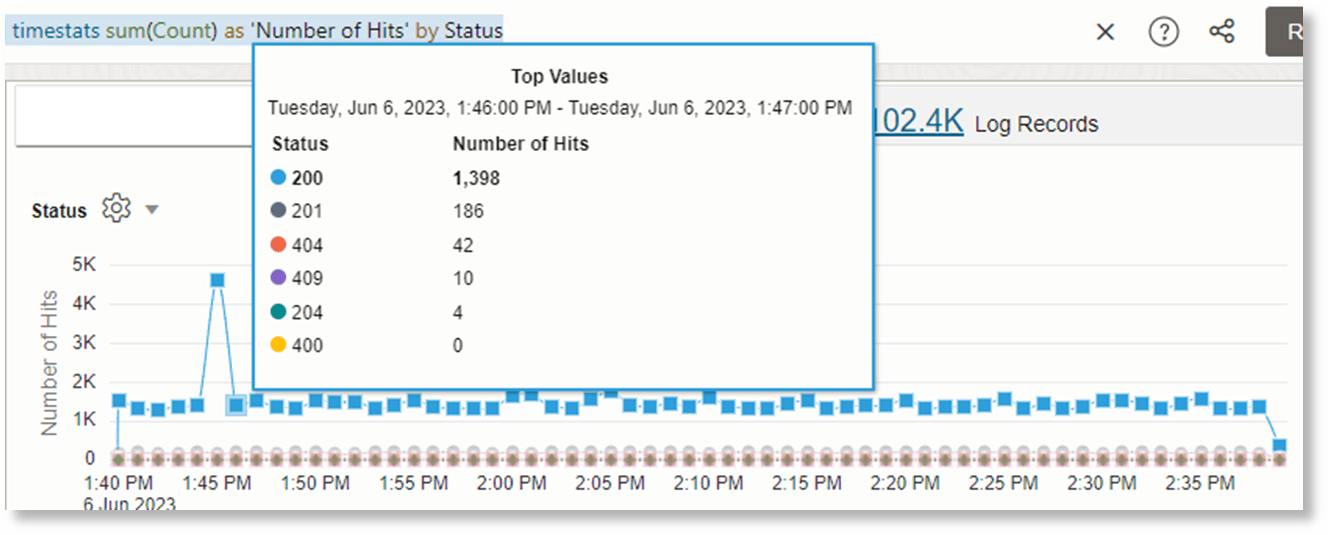The image size is (1328, 535).
Task: Click the yellow 400 status swatch
Action: coord(279,346)
